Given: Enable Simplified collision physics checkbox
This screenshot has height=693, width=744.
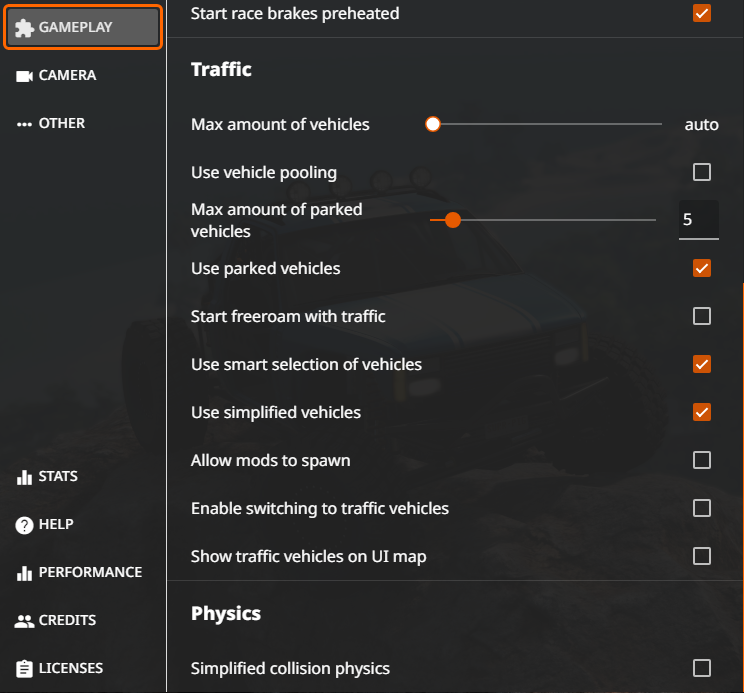Looking at the screenshot, I should coord(702,668).
